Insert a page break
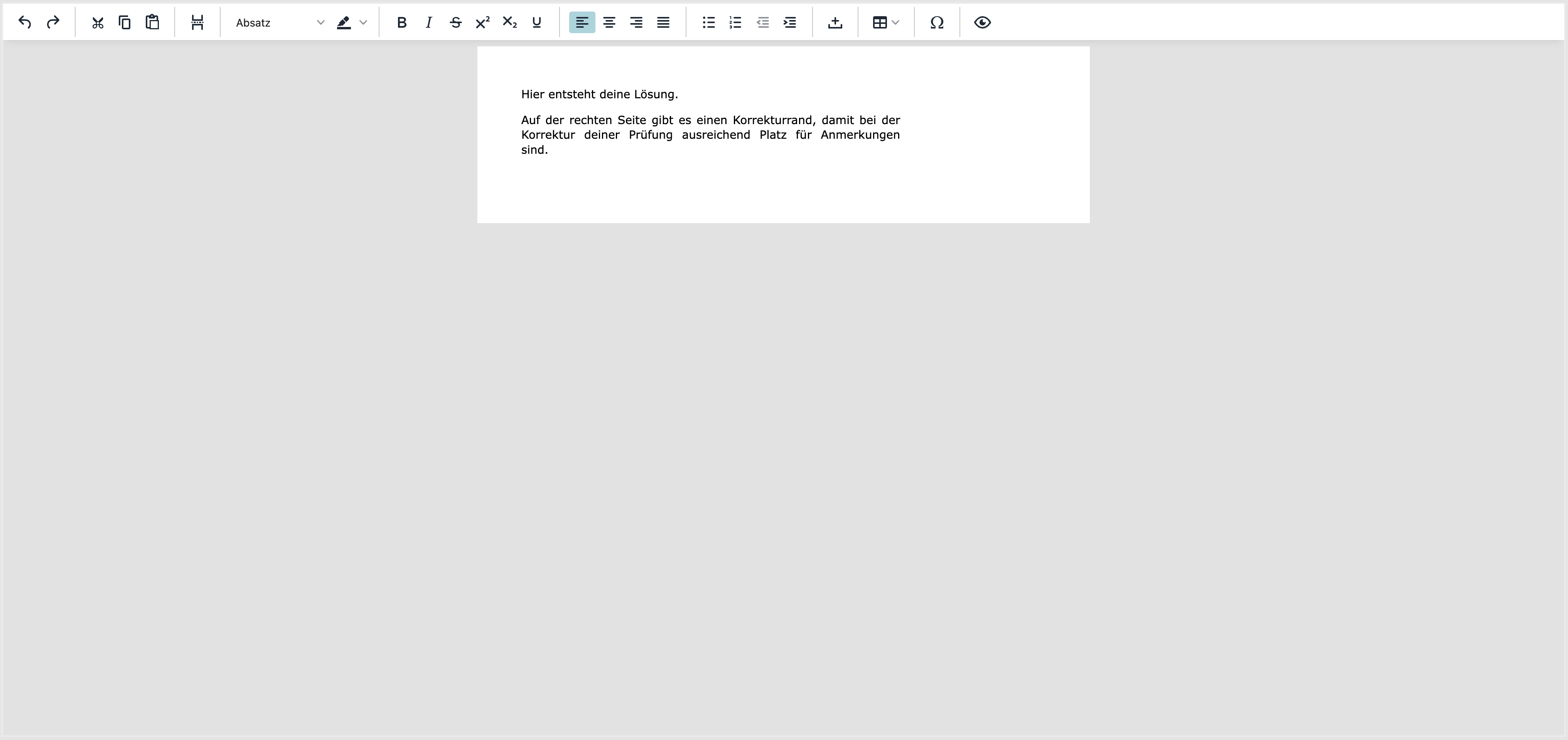This screenshot has width=1568, height=740. tap(197, 22)
